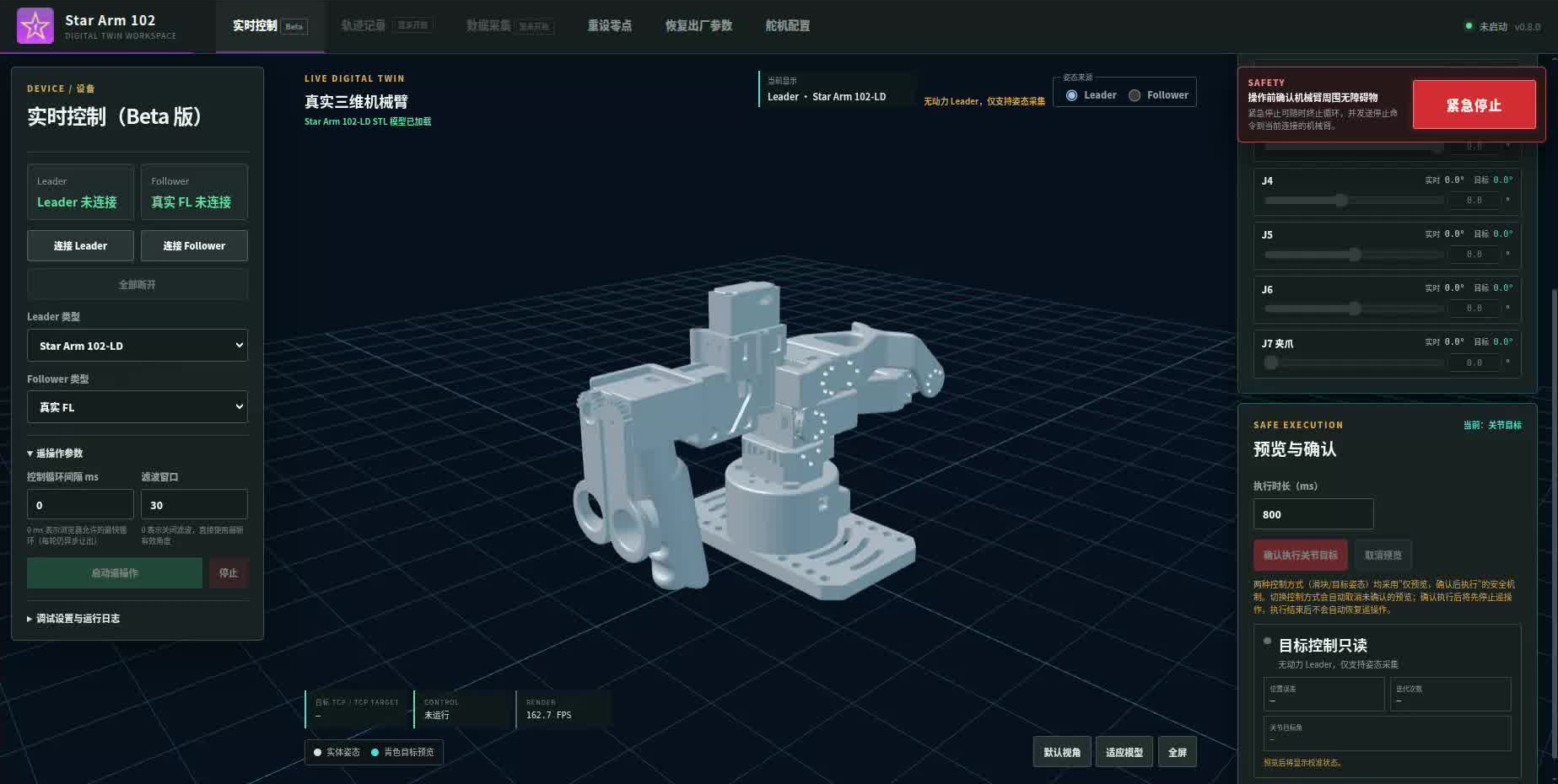Click the v0.8.0 version label
This screenshot has width=1558, height=784.
(x=1528, y=27)
